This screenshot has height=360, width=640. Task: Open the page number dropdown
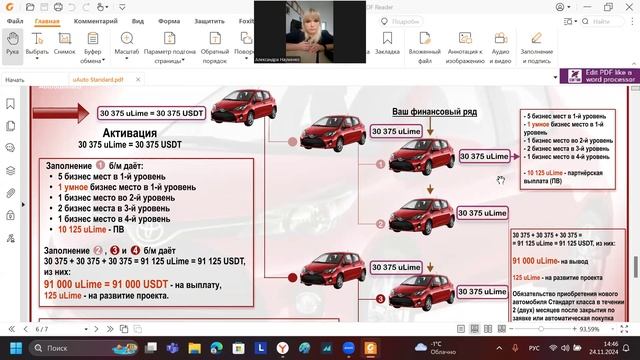point(86,329)
